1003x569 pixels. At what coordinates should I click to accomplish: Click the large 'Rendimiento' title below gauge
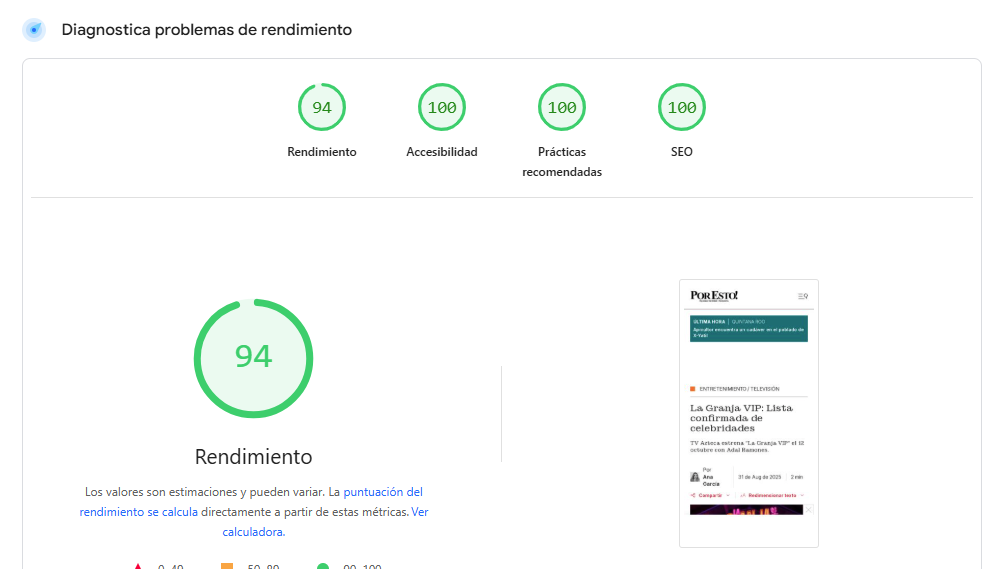point(253,456)
